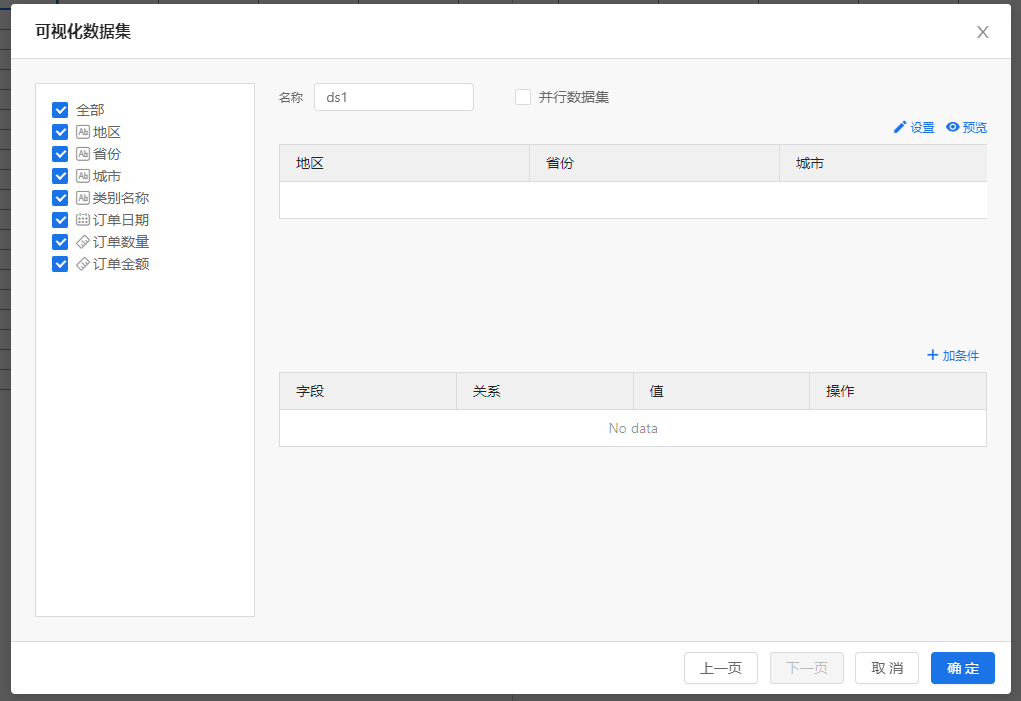Cancel the dialog with 取消
Viewport: 1021px width, 701px height.
pos(887,668)
